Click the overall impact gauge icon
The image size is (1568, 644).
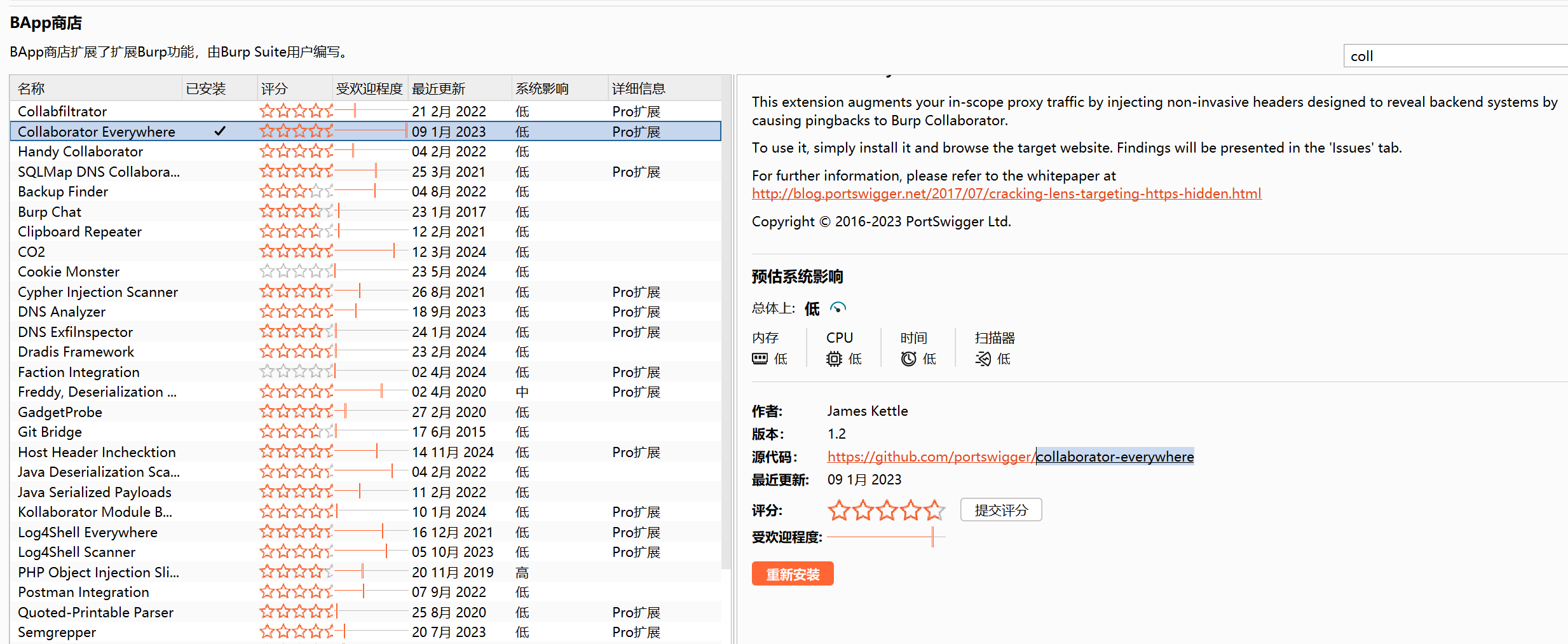pyautogui.click(x=838, y=308)
